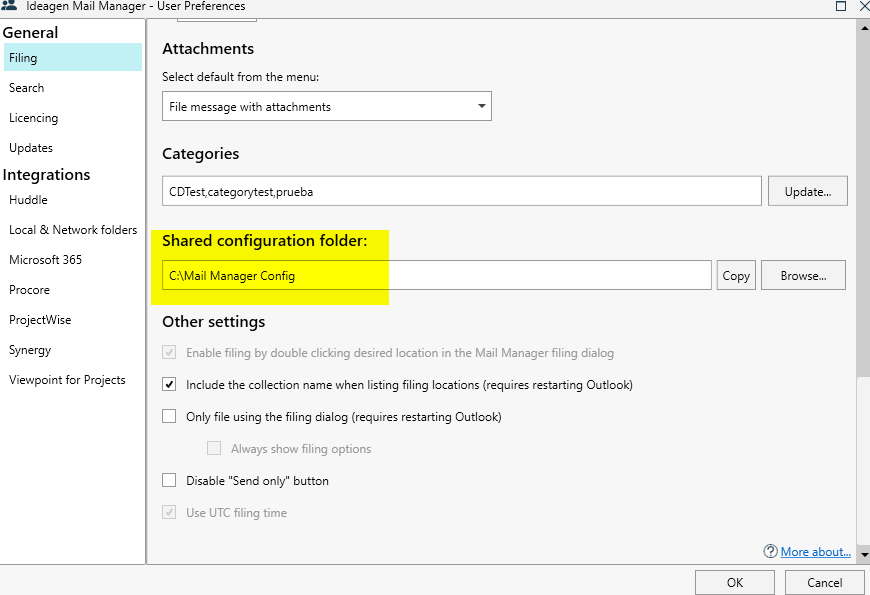Click the help icon beside More about
The height and width of the screenshot is (595, 870).
[x=770, y=551]
